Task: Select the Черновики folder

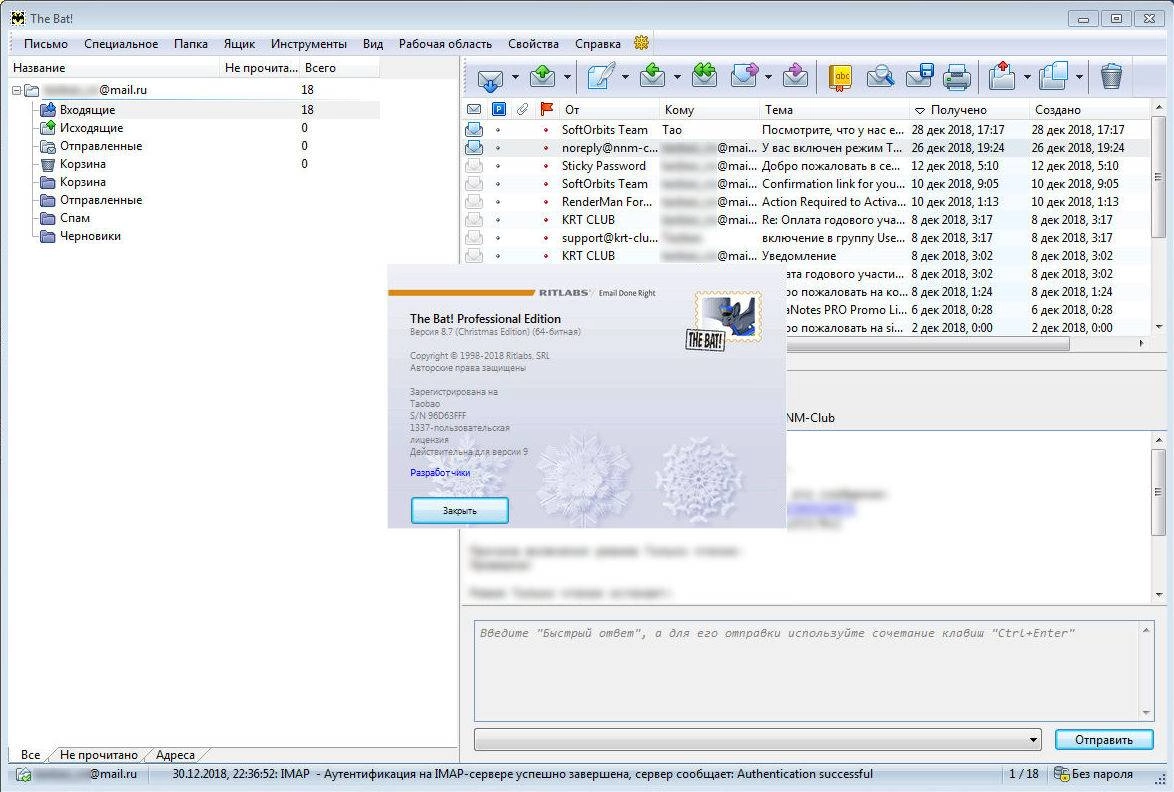Action: pos(90,236)
